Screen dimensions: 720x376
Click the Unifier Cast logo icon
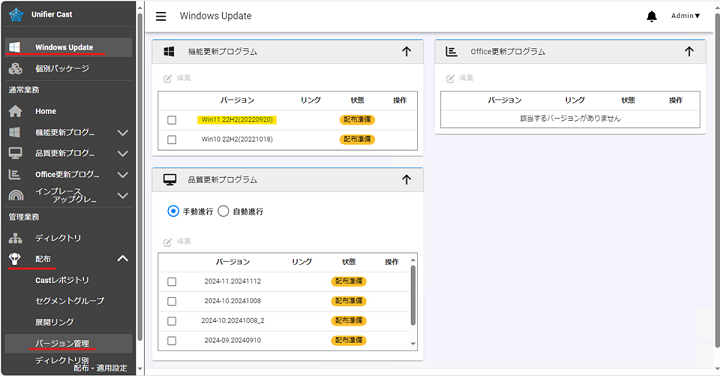[x=16, y=15]
